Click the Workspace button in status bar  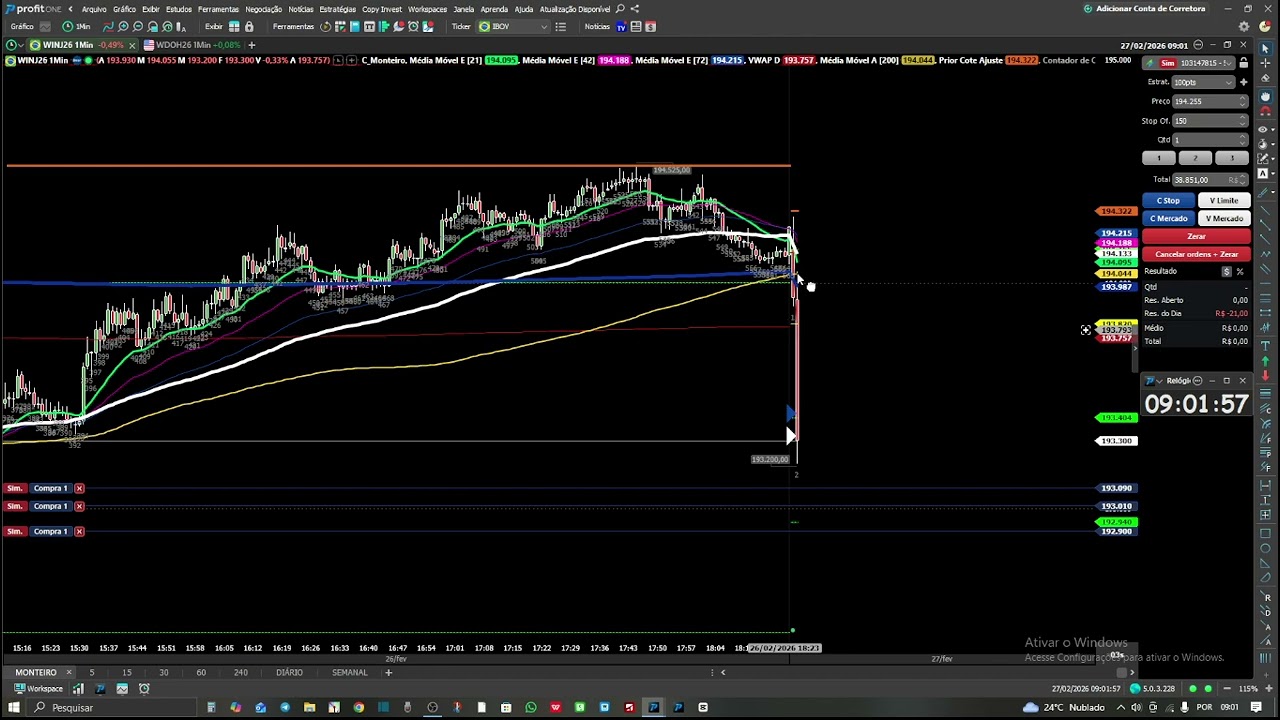point(38,689)
